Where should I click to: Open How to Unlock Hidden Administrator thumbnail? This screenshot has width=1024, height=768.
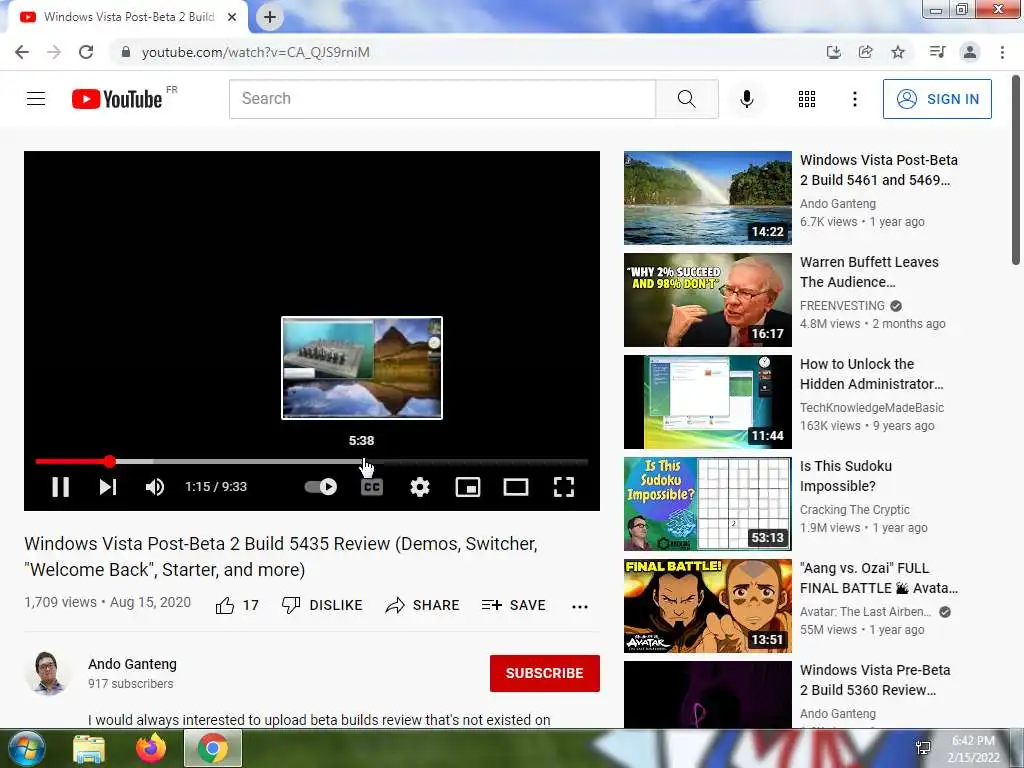(707, 402)
